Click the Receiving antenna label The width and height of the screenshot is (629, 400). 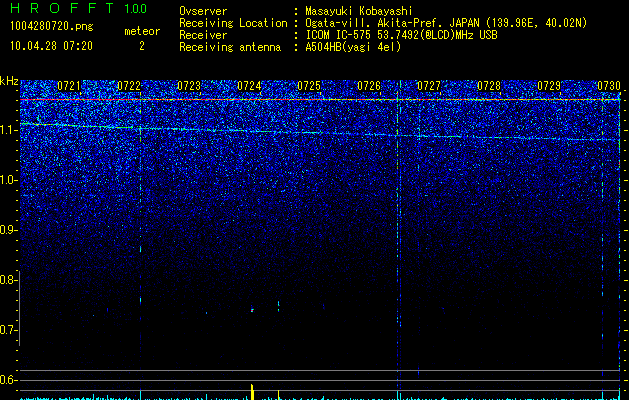[x=230, y=47]
